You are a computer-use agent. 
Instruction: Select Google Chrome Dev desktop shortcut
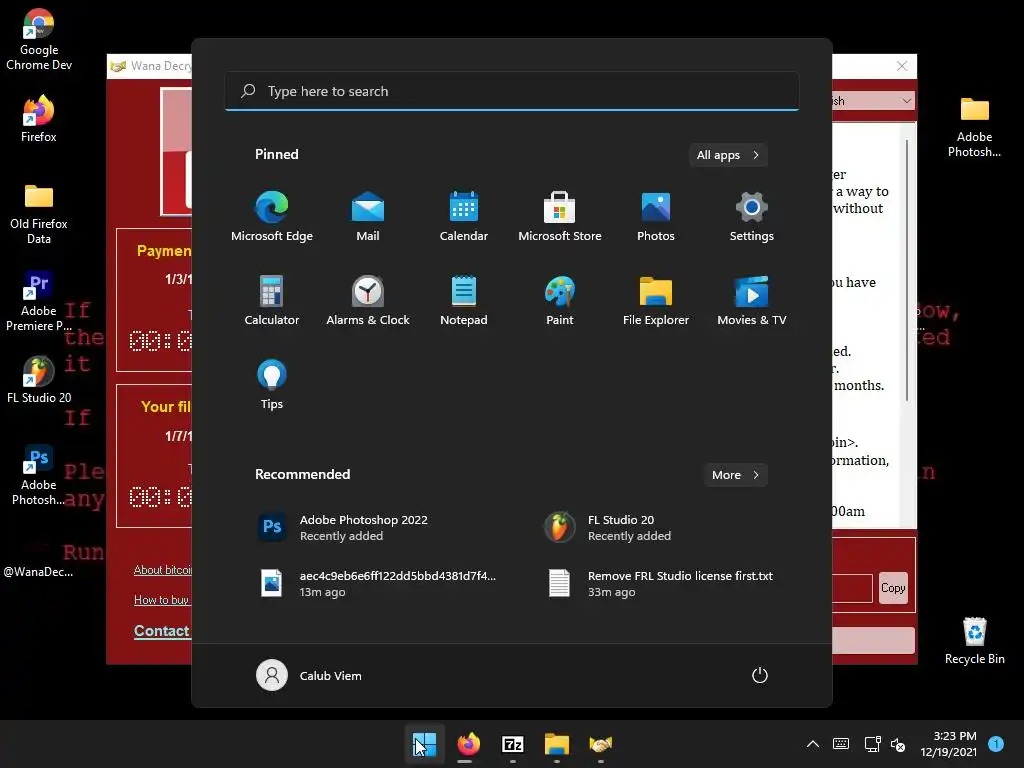tap(39, 39)
